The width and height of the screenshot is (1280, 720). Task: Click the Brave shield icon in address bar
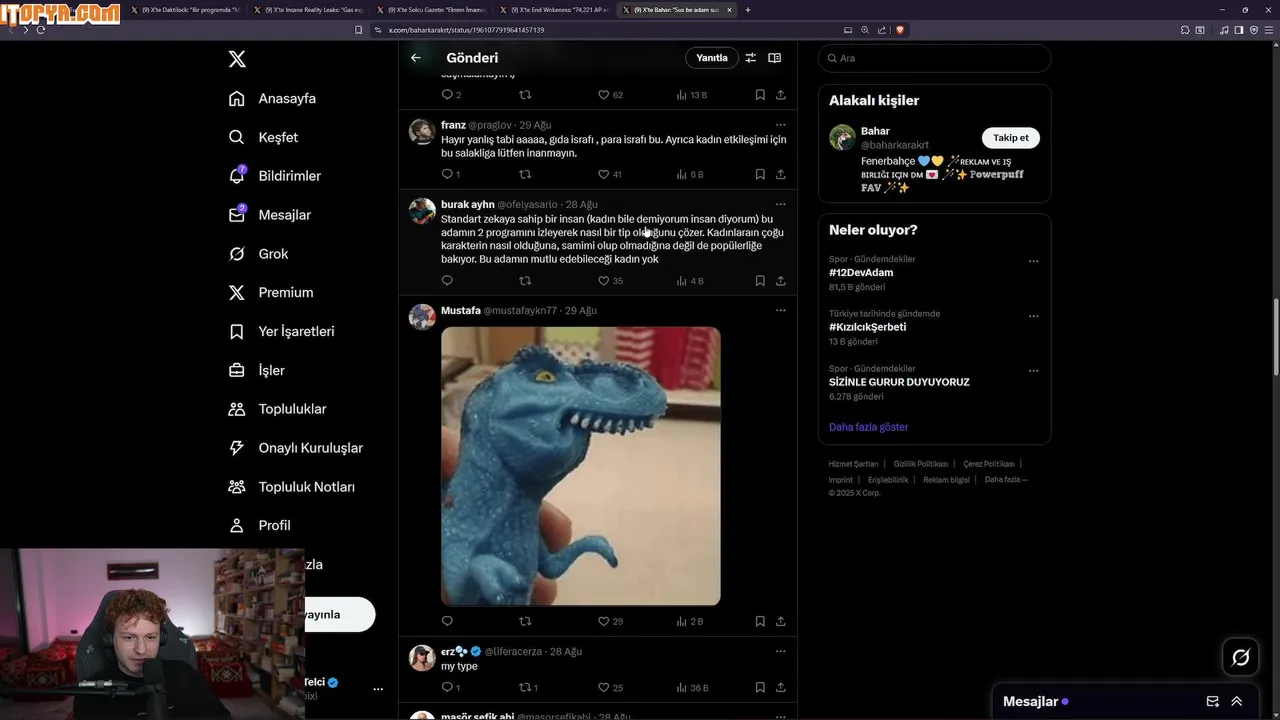click(900, 30)
